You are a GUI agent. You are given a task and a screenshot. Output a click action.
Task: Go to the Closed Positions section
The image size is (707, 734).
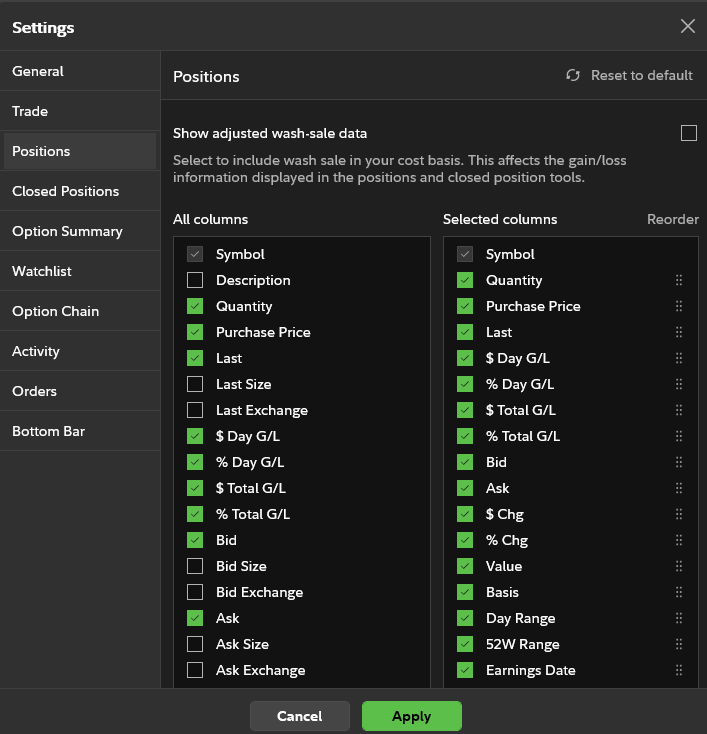pyautogui.click(x=65, y=192)
